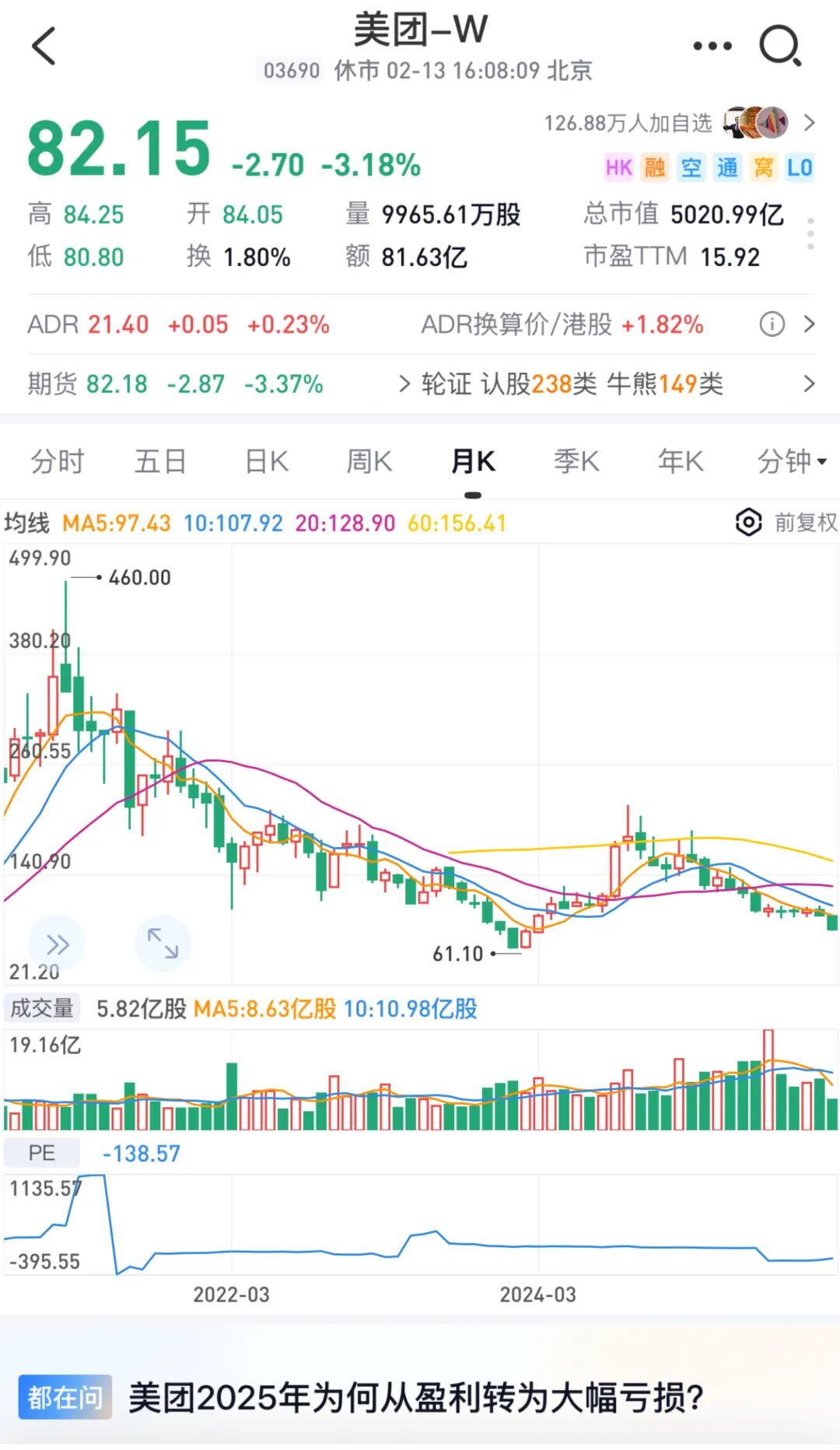Viewport: 840px width, 1450px height.
Task: Switch to the 日K daily chart tab
Action: point(266,461)
